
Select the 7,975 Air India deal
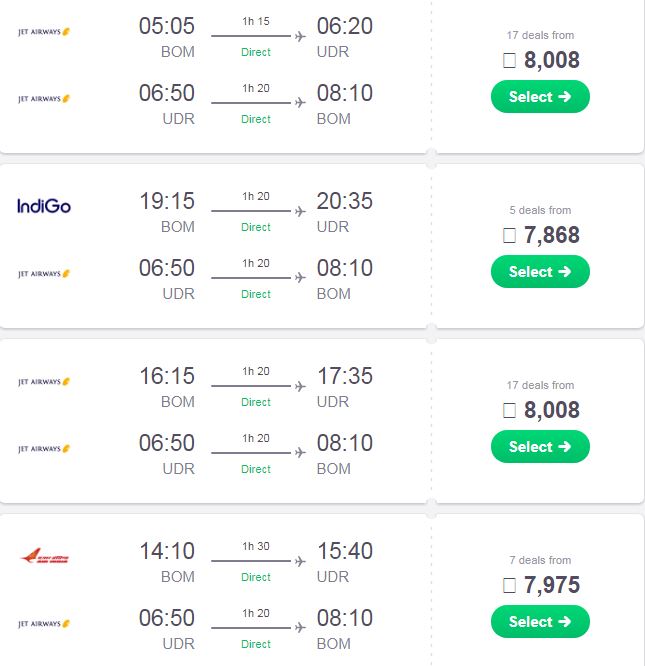[540, 621]
